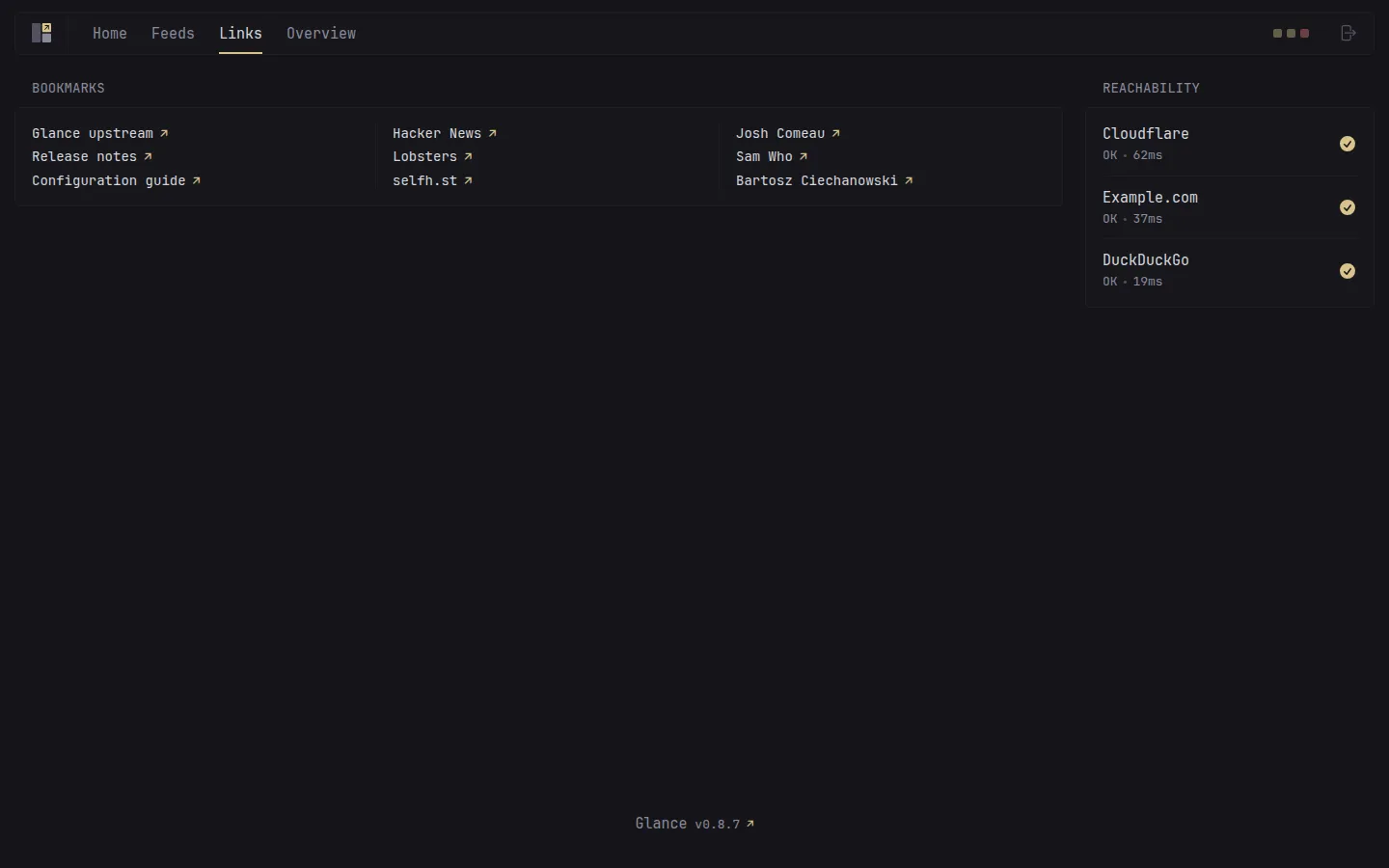Go to the Home page tab
1389x868 pixels.
[110, 33]
